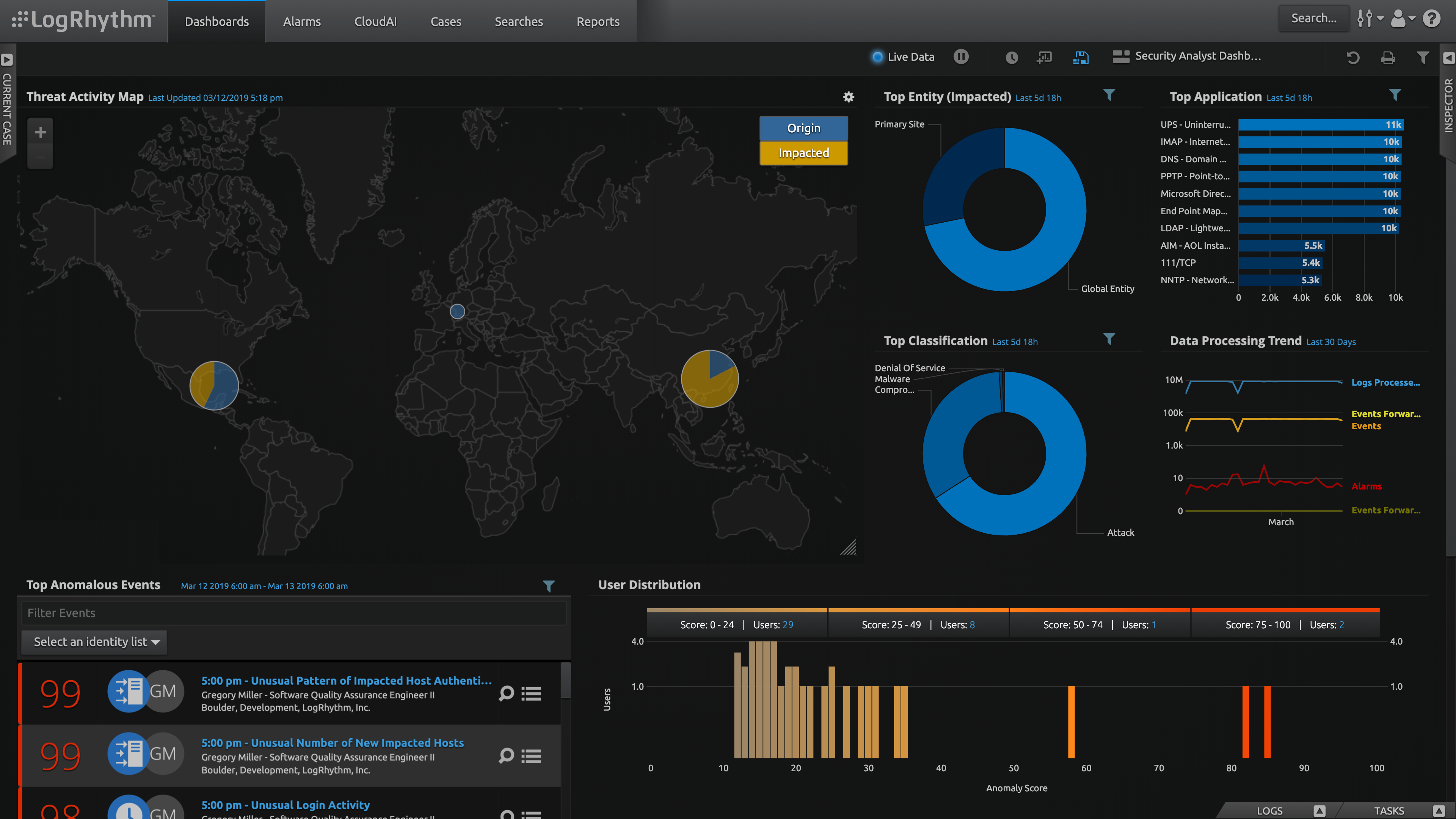This screenshot has height=819, width=1456.
Task: Expand the LOGS panel at the bottom
Action: (x=1319, y=811)
